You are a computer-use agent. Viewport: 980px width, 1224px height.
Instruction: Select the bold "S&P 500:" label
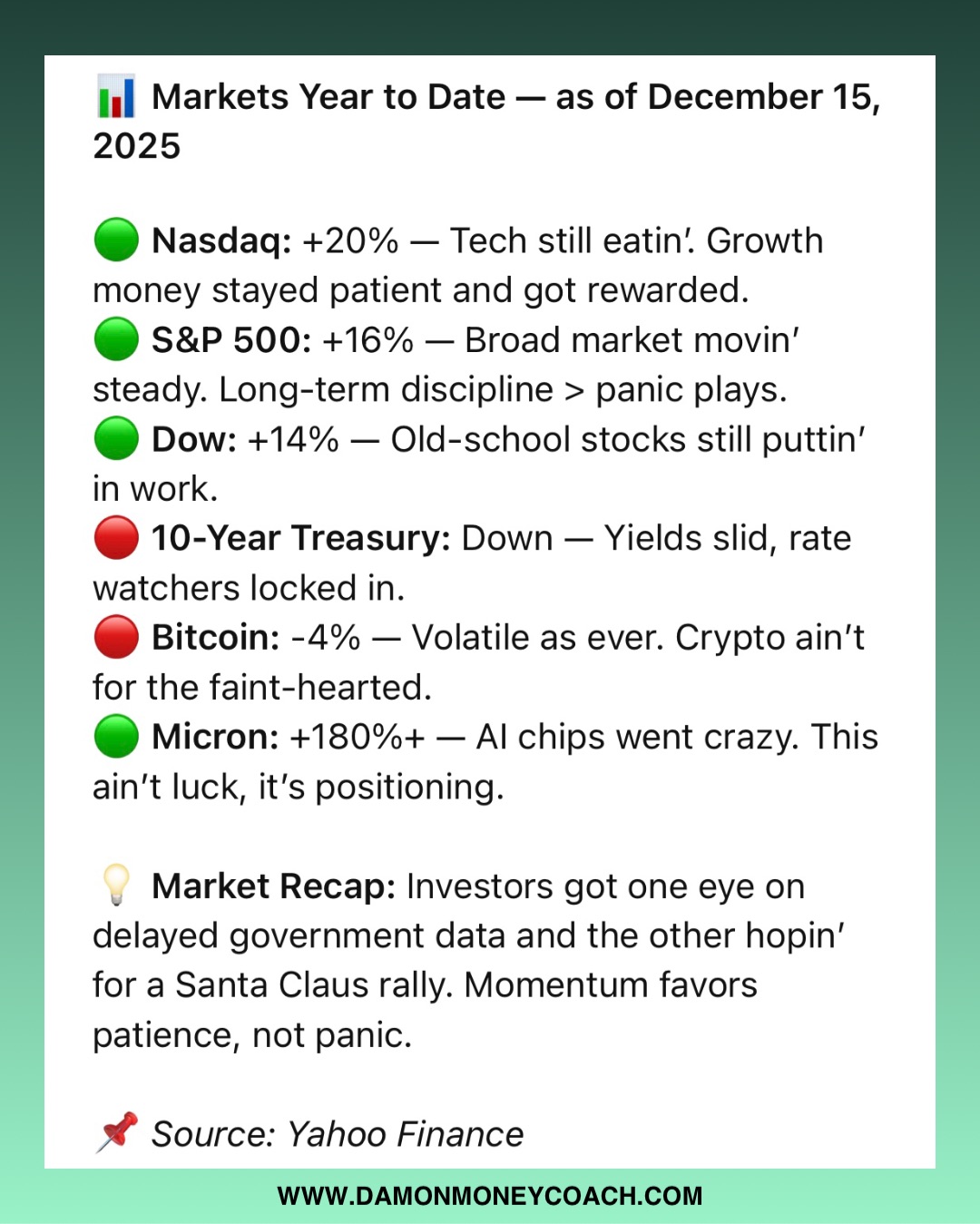pos(231,340)
